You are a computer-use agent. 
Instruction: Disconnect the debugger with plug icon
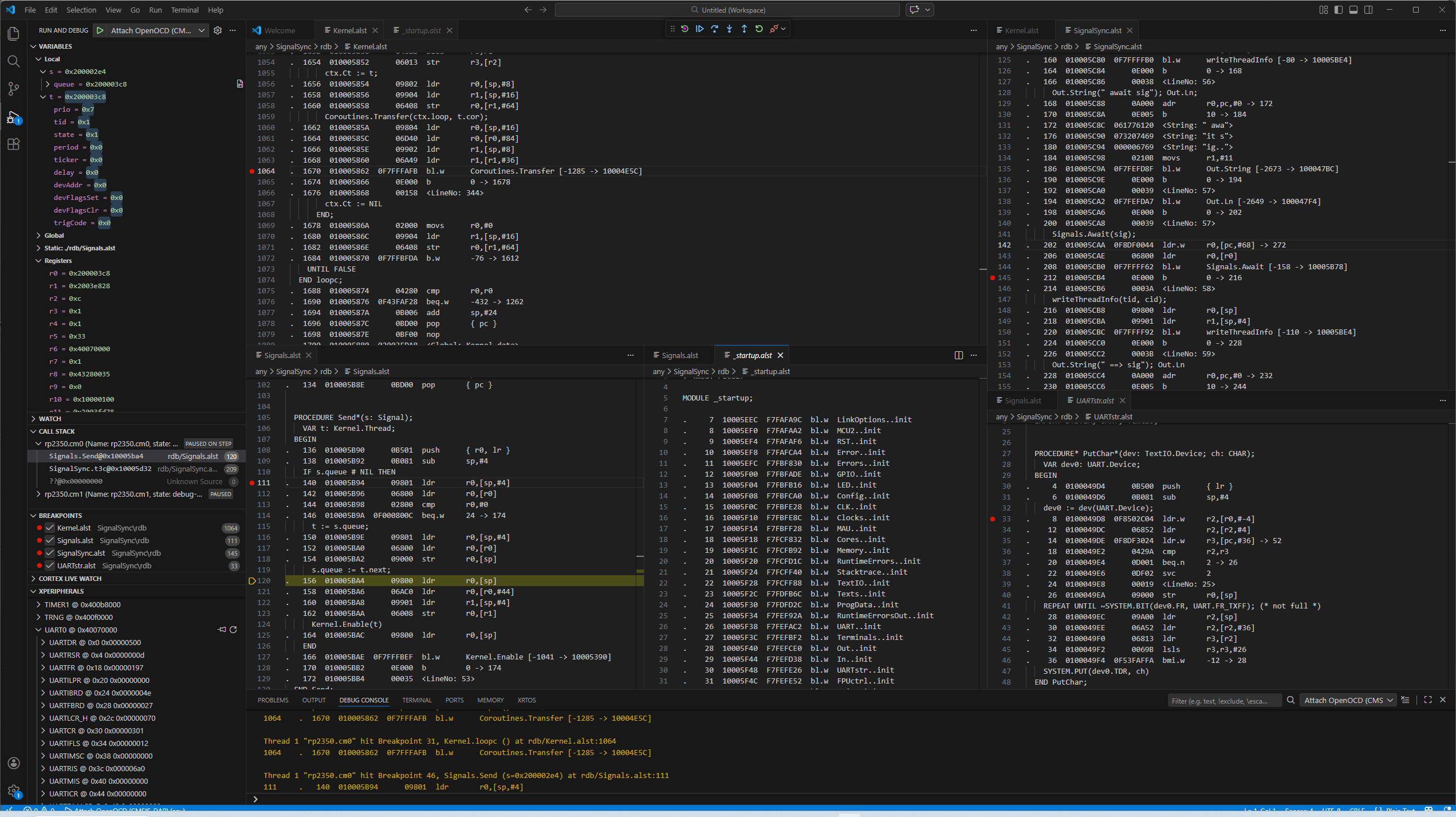(x=773, y=29)
